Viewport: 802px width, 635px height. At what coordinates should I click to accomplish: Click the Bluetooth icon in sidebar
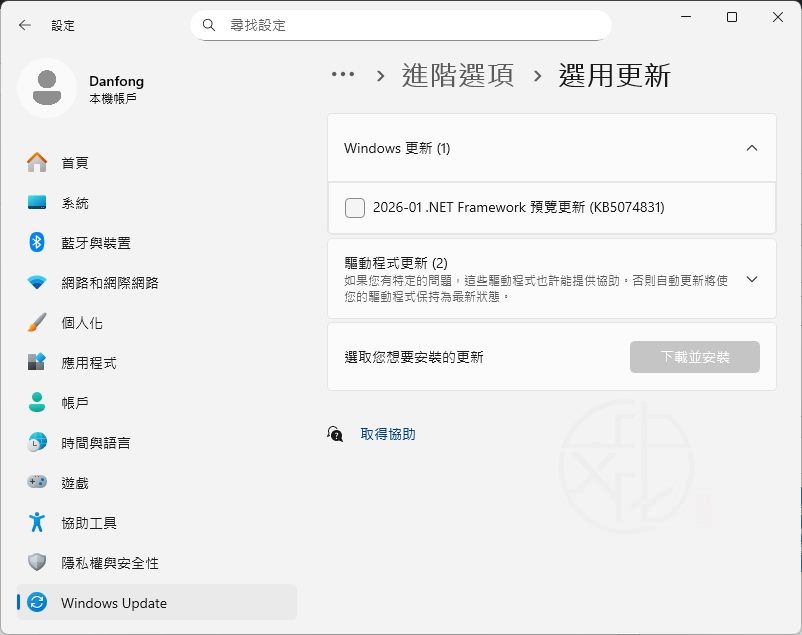(x=37, y=242)
